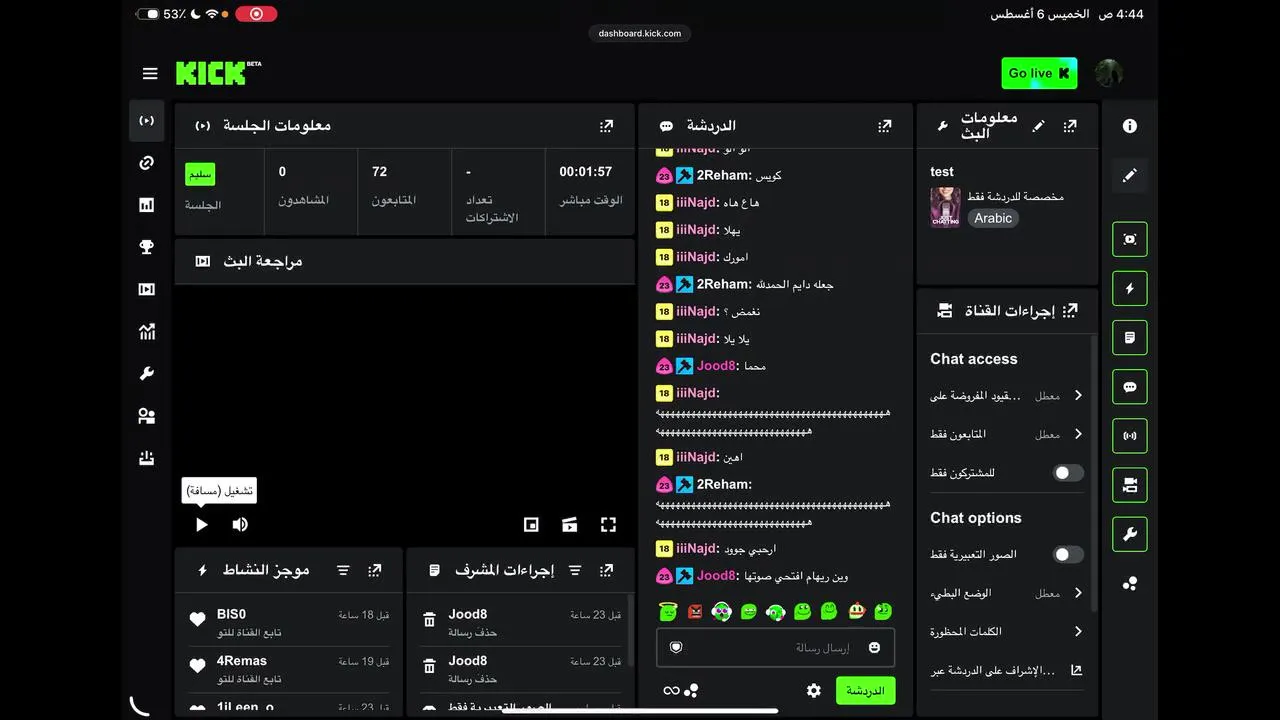Click the shield icon in the message box
1280x720 pixels.
click(676, 648)
